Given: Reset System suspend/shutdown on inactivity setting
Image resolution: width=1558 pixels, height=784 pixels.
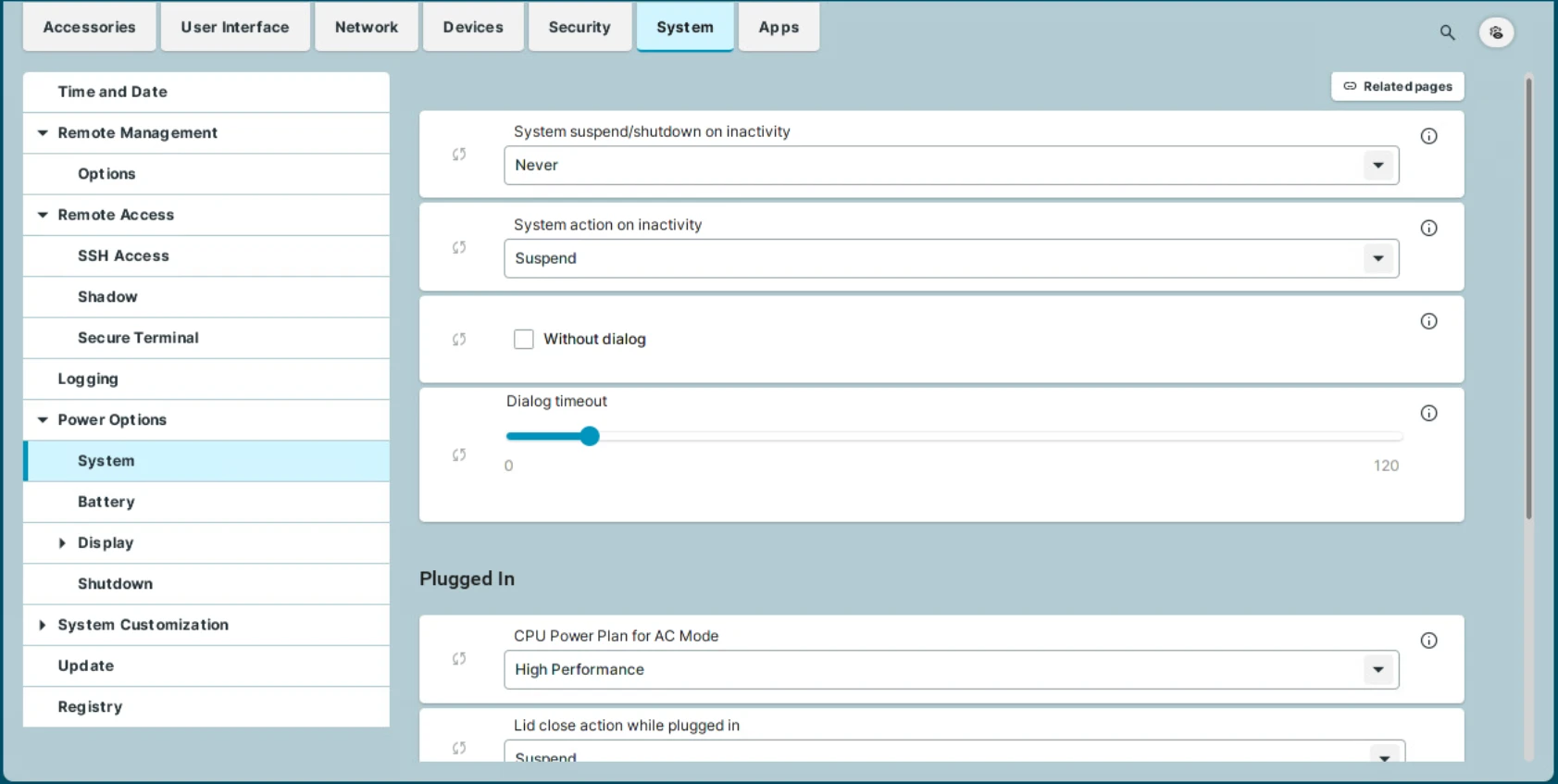Looking at the screenshot, I should [459, 155].
